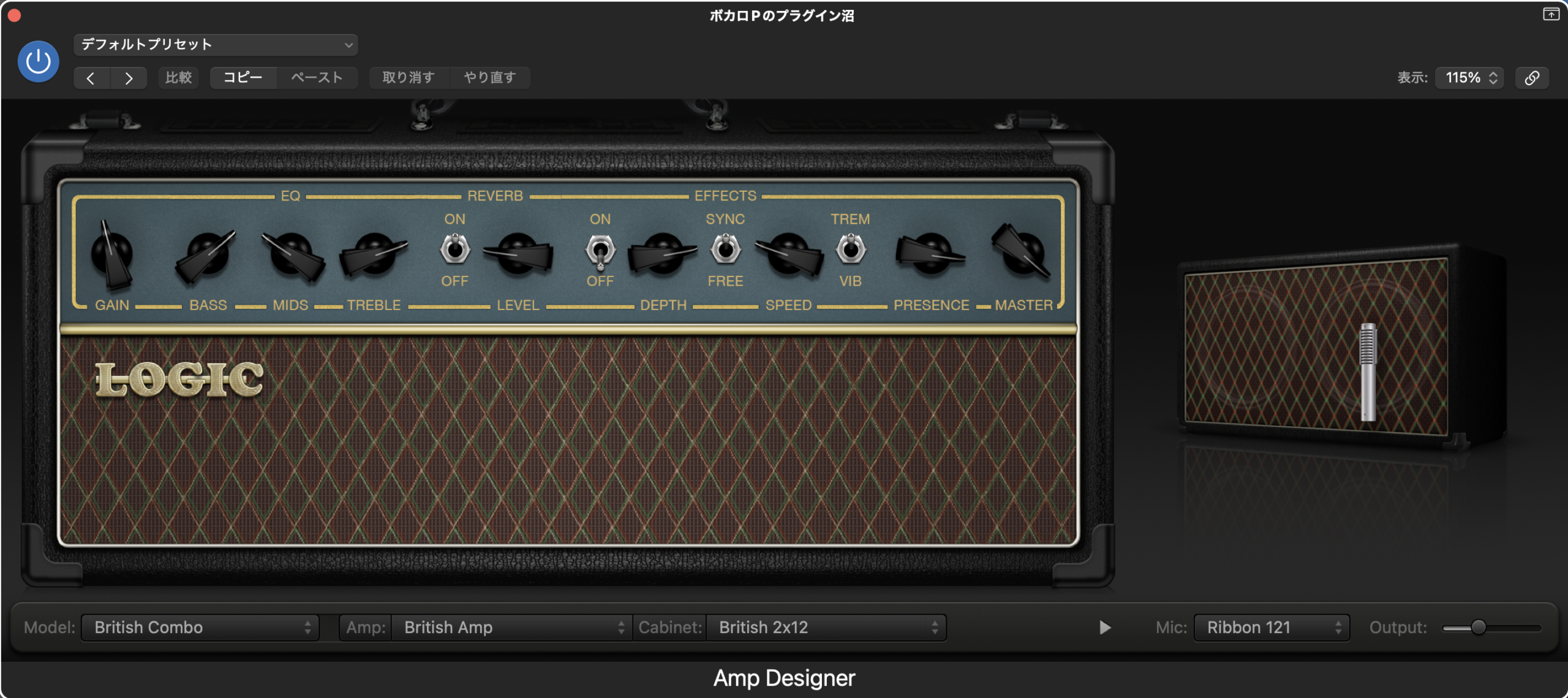Click the link icon in header
Screen dimensions: 1568x698
1532,78
